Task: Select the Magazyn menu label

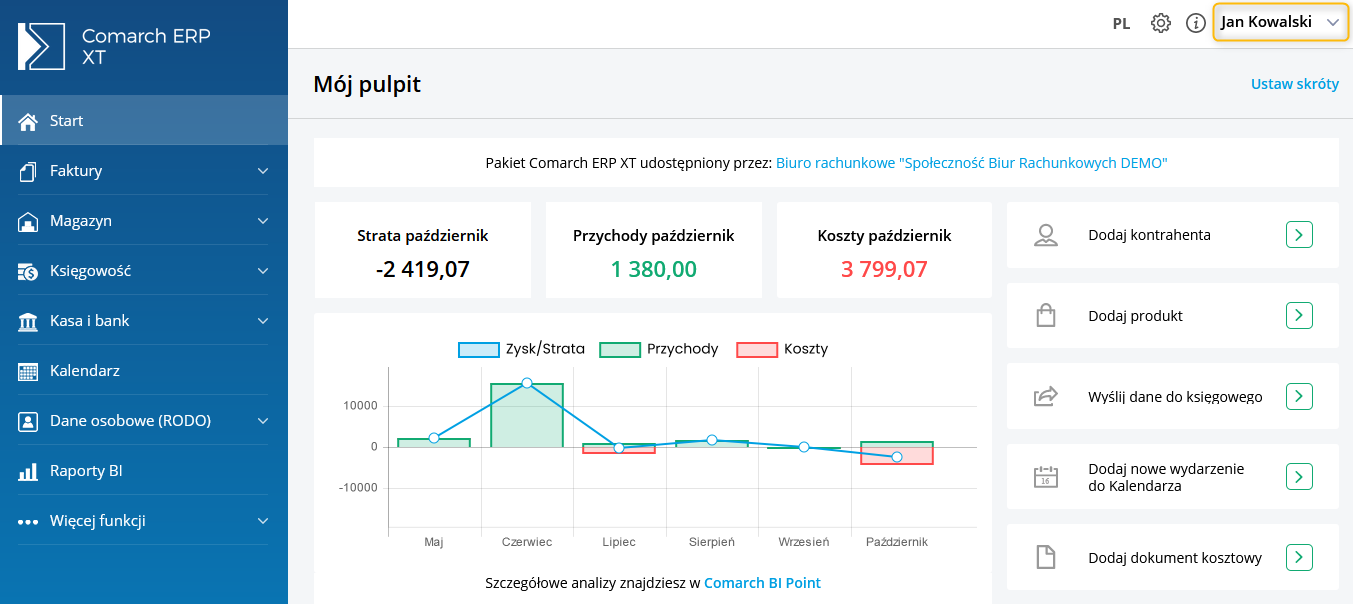Action: 81,221
